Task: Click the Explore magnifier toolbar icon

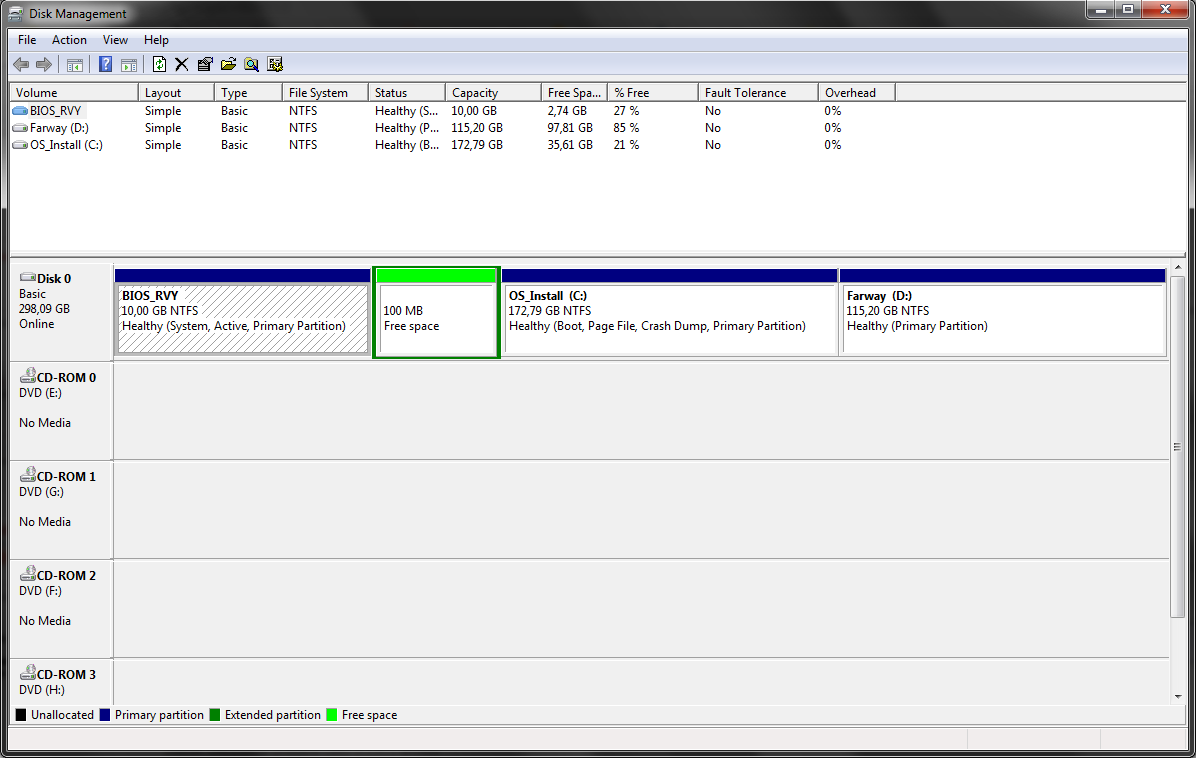Action: point(251,65)
